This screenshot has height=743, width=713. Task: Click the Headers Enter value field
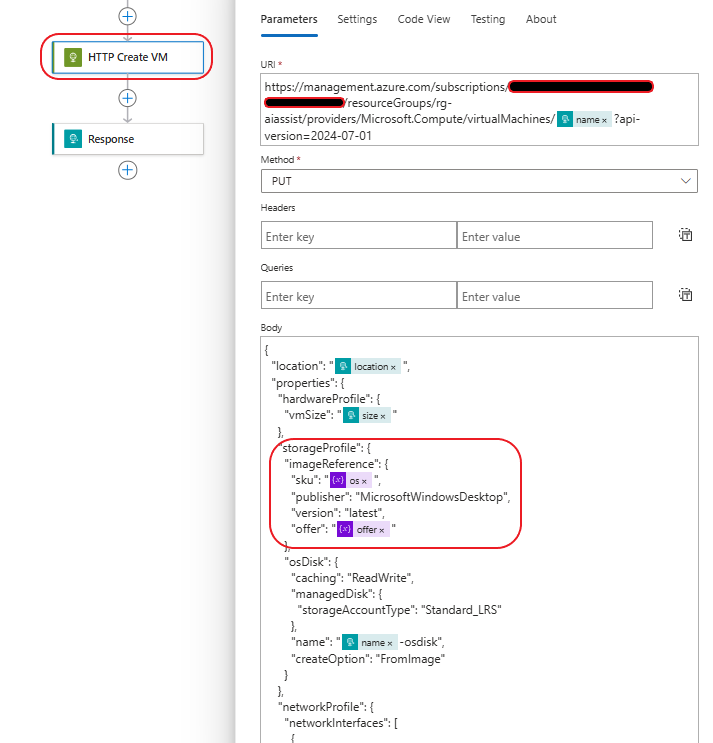pos(555,235)
